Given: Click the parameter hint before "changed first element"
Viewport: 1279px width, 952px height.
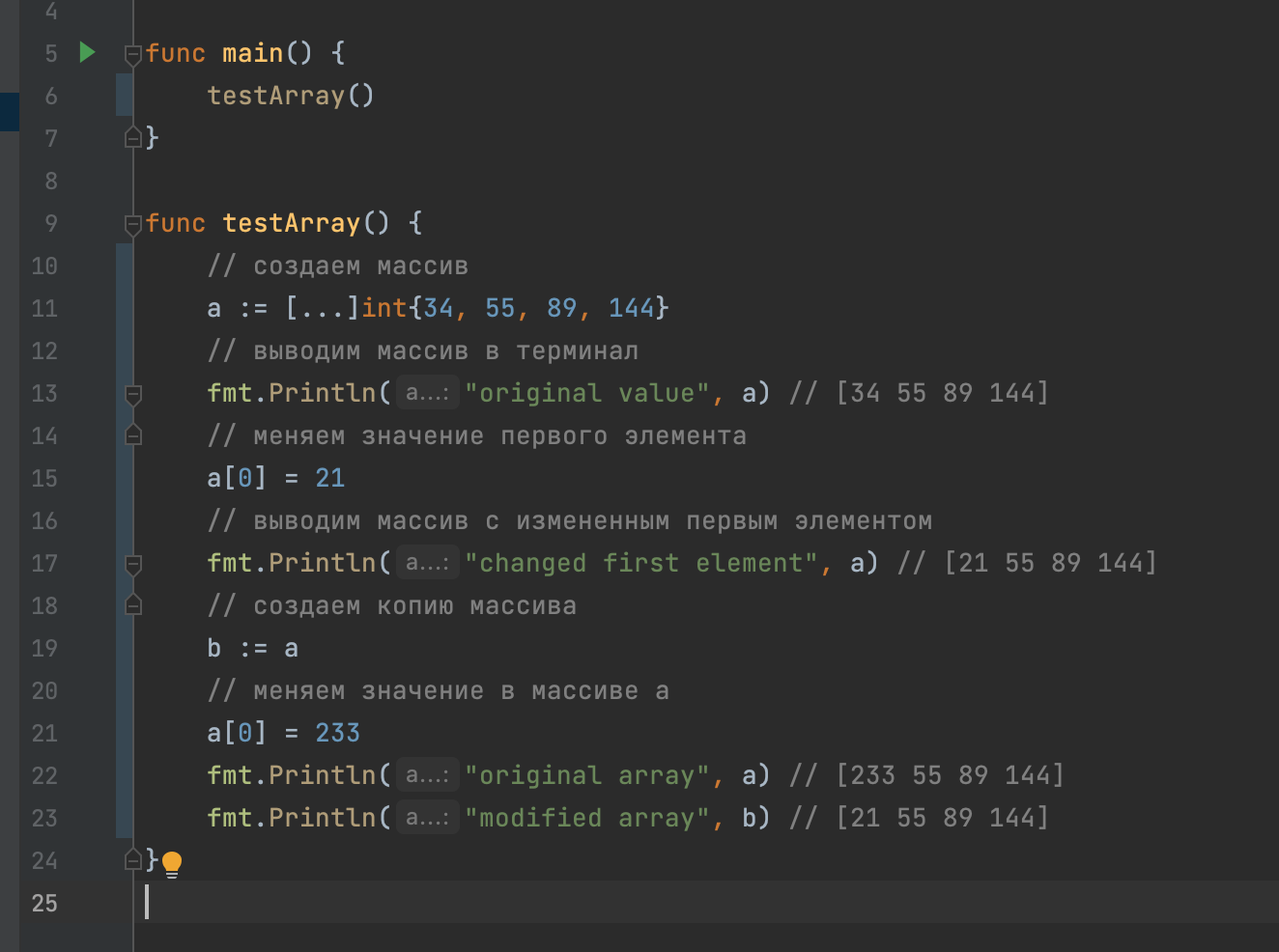Looking at the screenshot, I should pyautogui.click(x=427, y=563).
